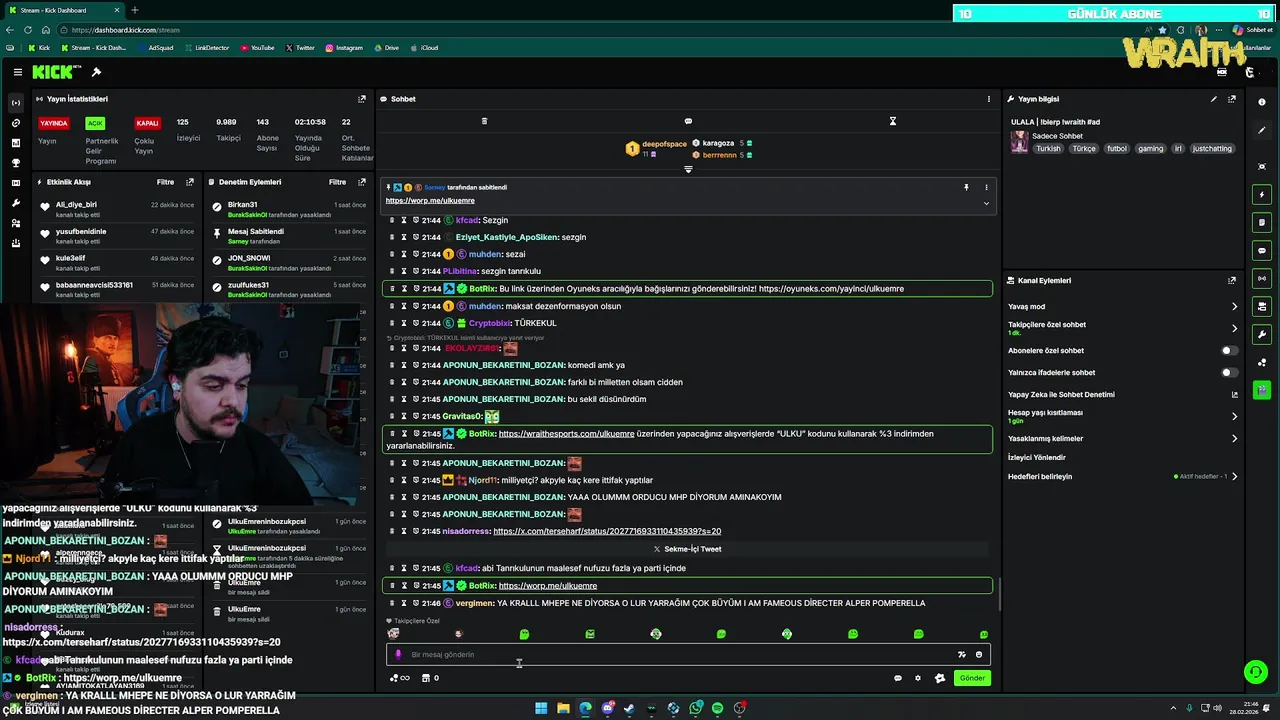
Task: Open Filtre in Etkinlik Akışı panel
Action: pyautogui.click(x=165, y=182)
